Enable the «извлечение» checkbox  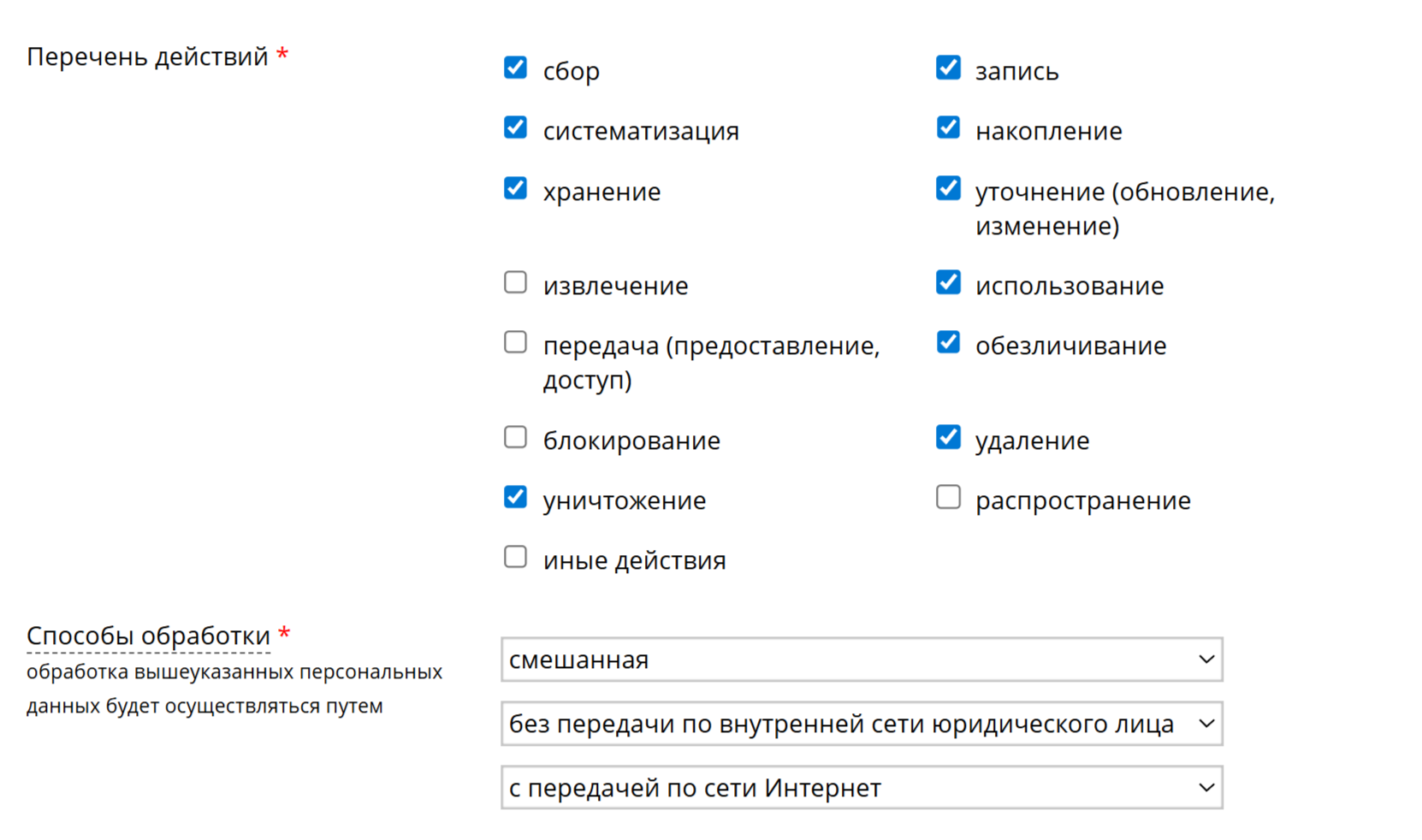pyautogui.click(x=515, y=282)
